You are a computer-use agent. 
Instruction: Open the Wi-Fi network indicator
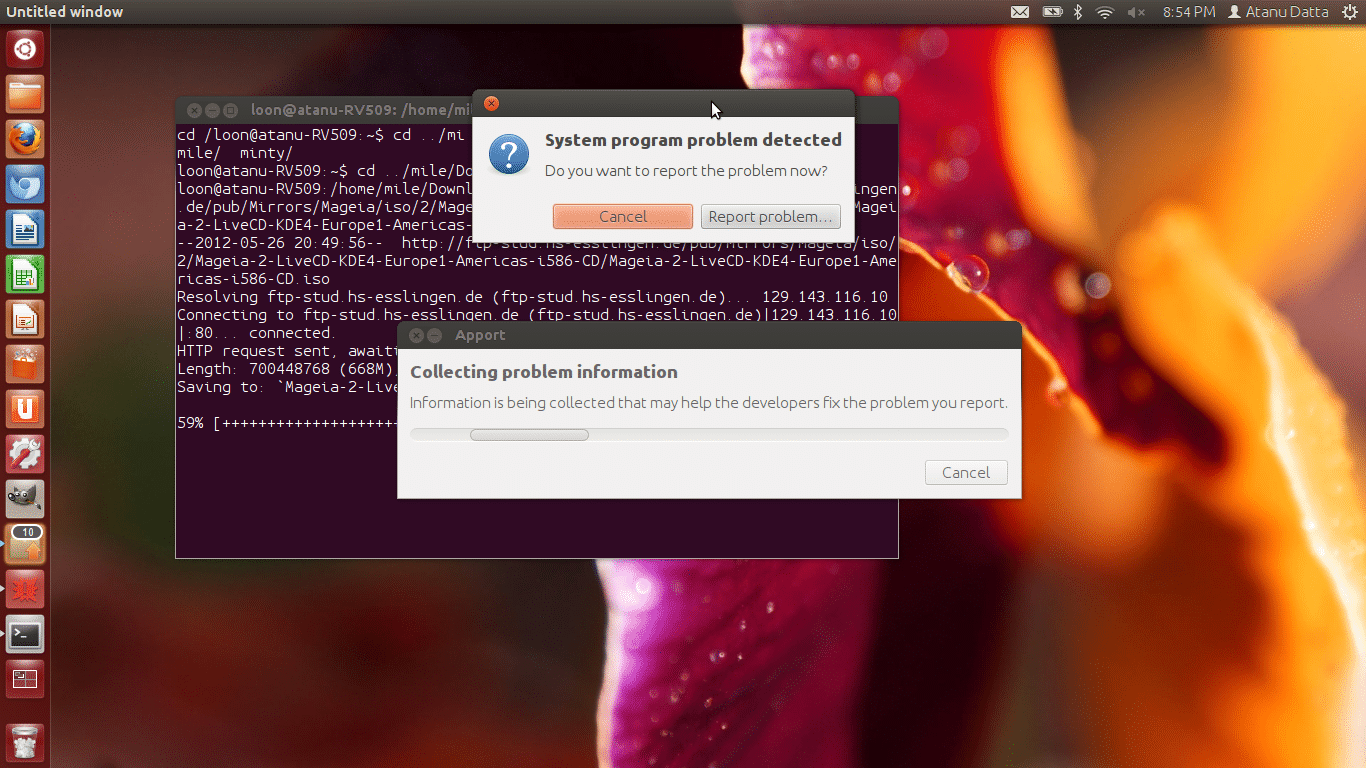pos(1105,12)
